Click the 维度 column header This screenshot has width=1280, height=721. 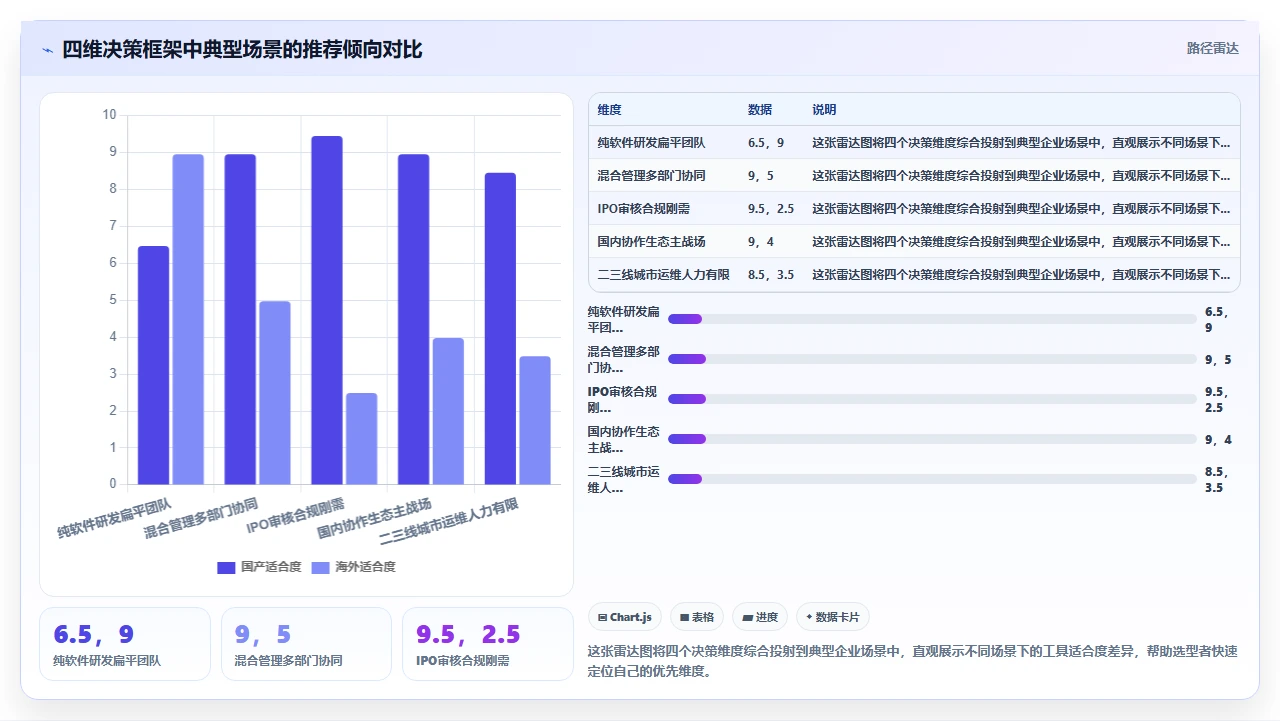point(609,110)
